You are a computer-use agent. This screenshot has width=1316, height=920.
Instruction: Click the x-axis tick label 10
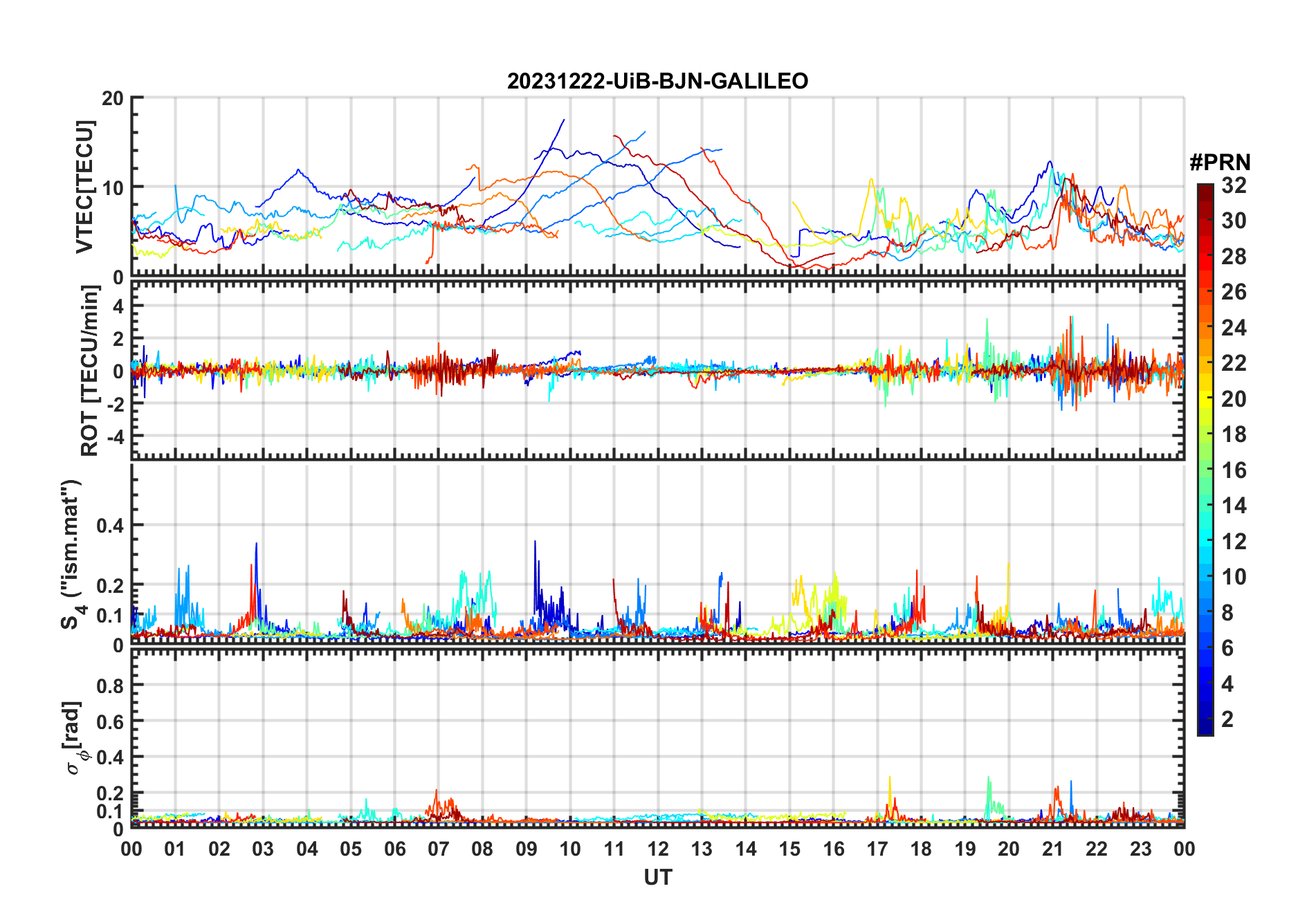[570, 849]
